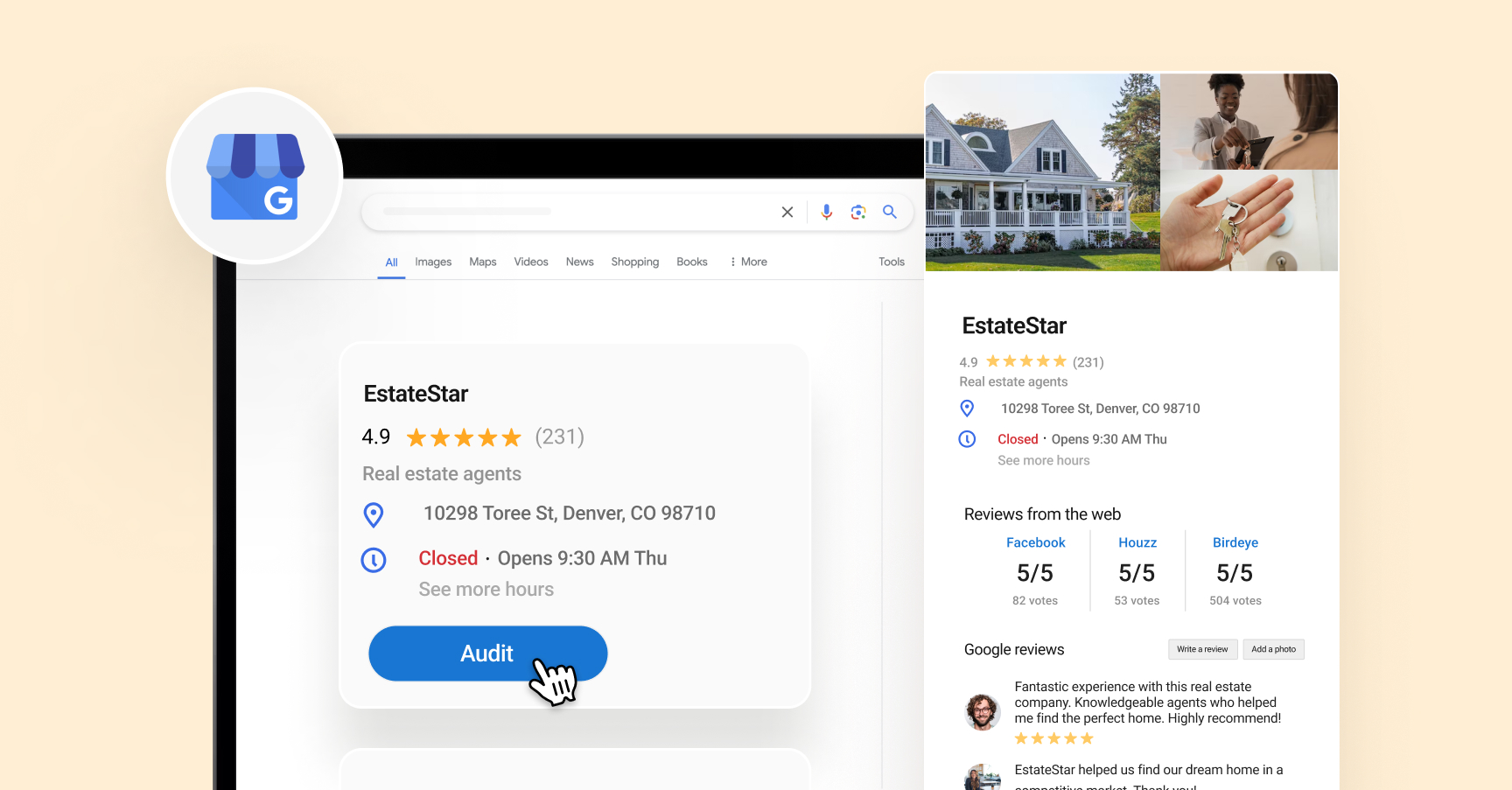Click the blue location pin beside 10298 Toree St
The height and width of the screenshot is (790, 1512).
(x=967, y=409)
